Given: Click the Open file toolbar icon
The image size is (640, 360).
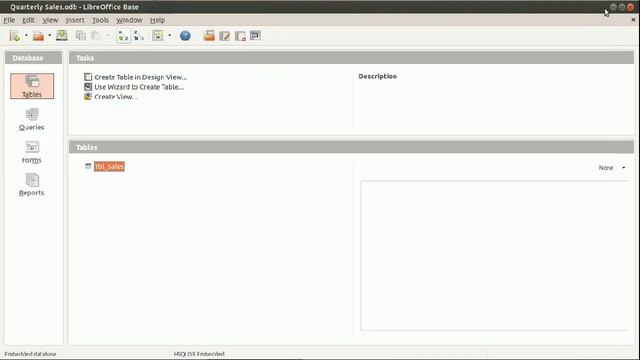Looking at the screenshot, I should (x=38, y=36).
